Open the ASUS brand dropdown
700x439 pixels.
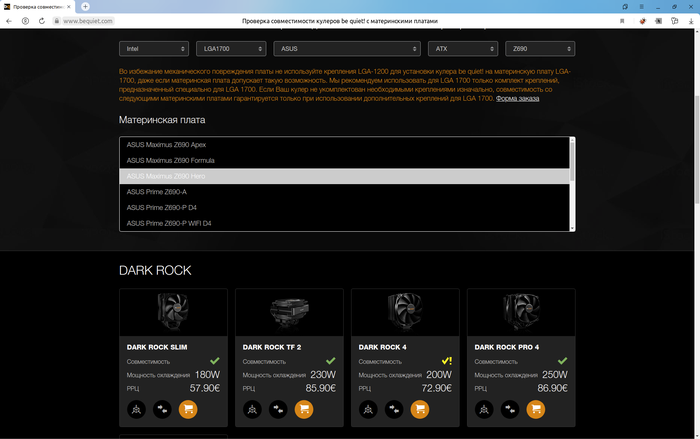point(347,49)
